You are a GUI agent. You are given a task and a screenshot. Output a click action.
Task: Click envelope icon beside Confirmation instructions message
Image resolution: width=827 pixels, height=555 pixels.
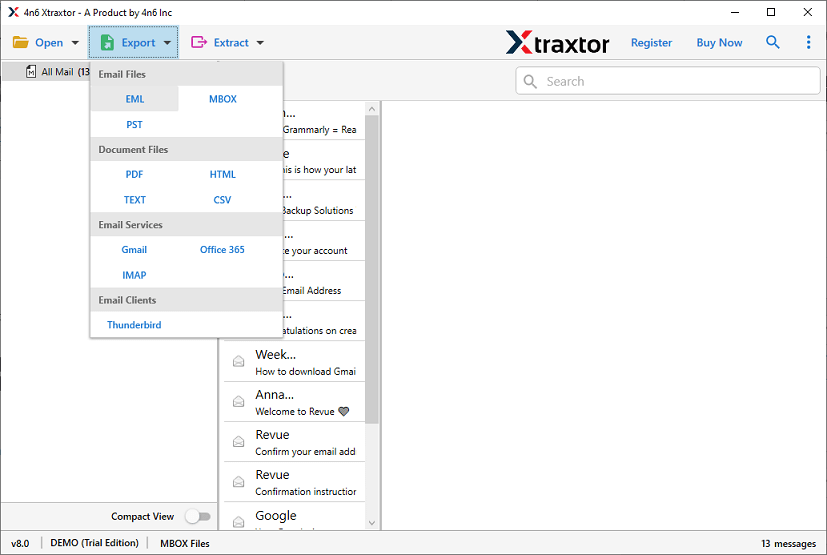pyautogui.click(x=238, y=482)
